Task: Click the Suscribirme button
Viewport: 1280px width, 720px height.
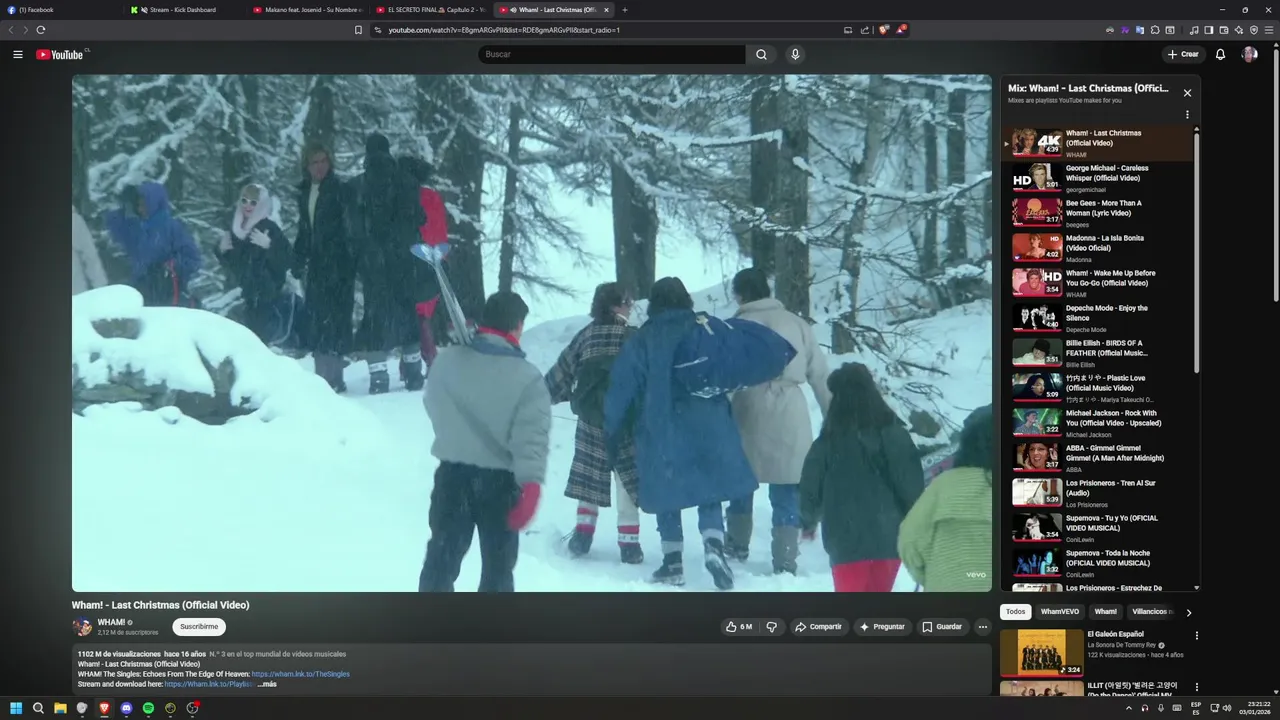Action: point(199,627)
